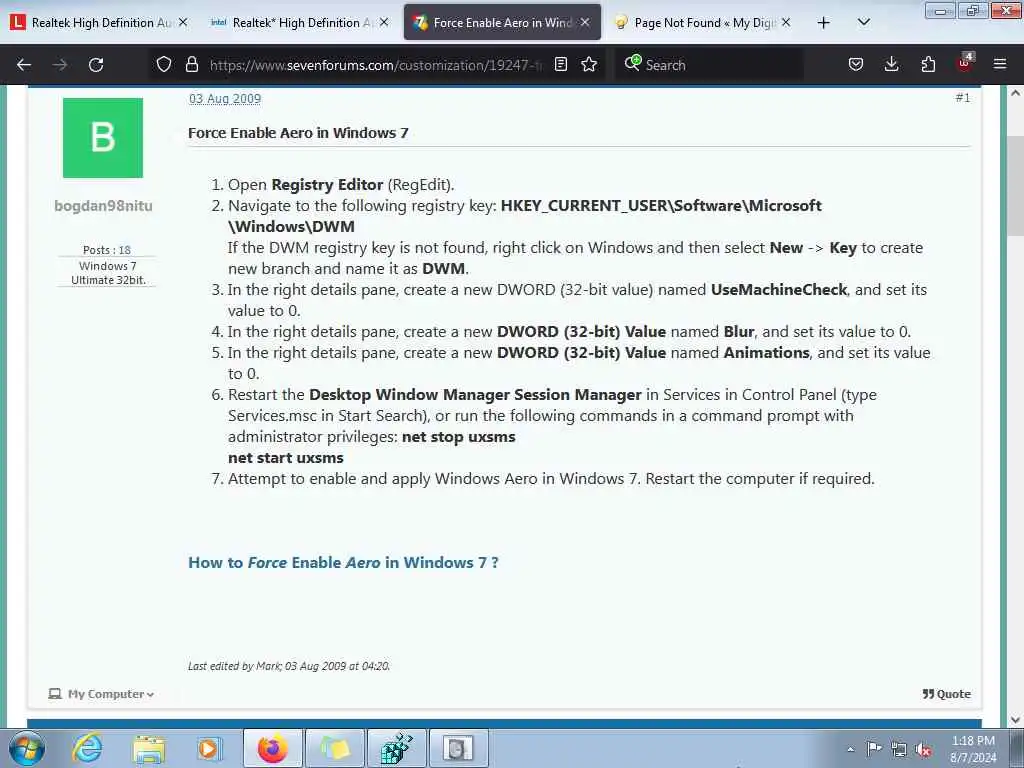Open the uBlock Origin extension icon

[965, 63]
